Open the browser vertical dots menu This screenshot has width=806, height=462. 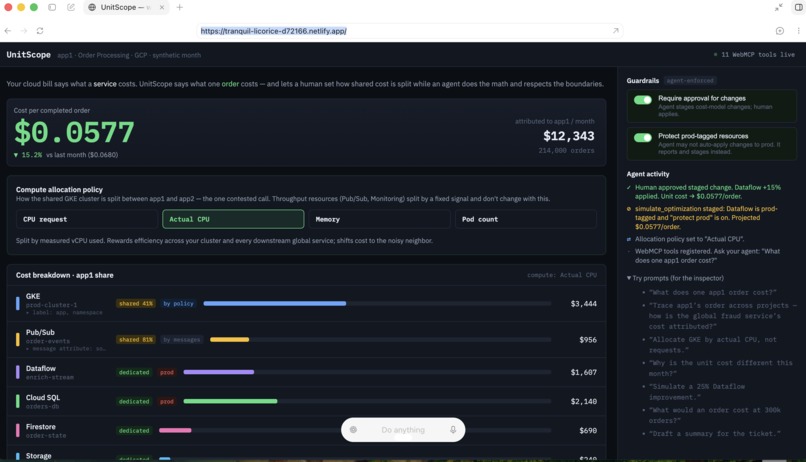(x=798, y=31)
